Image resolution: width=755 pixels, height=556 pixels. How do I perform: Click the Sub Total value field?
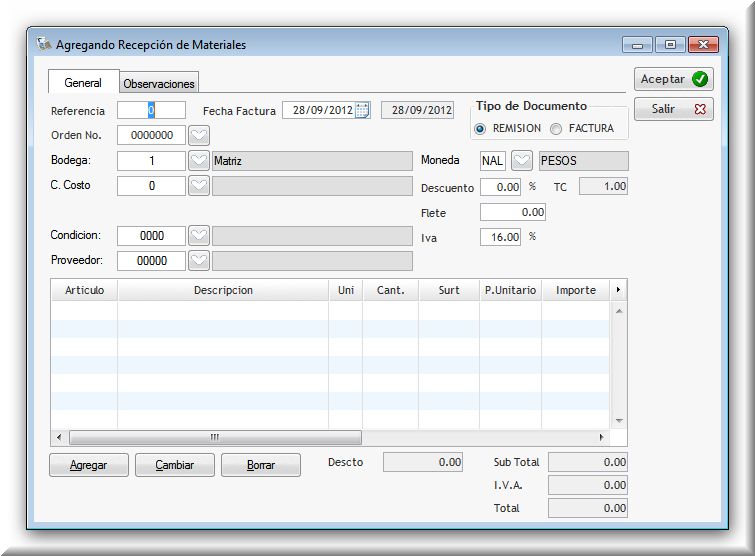coord(587,462)
